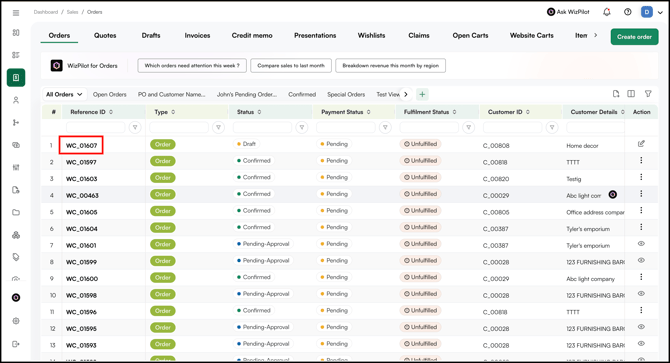View order WC_01601 with eye icon

641,243
